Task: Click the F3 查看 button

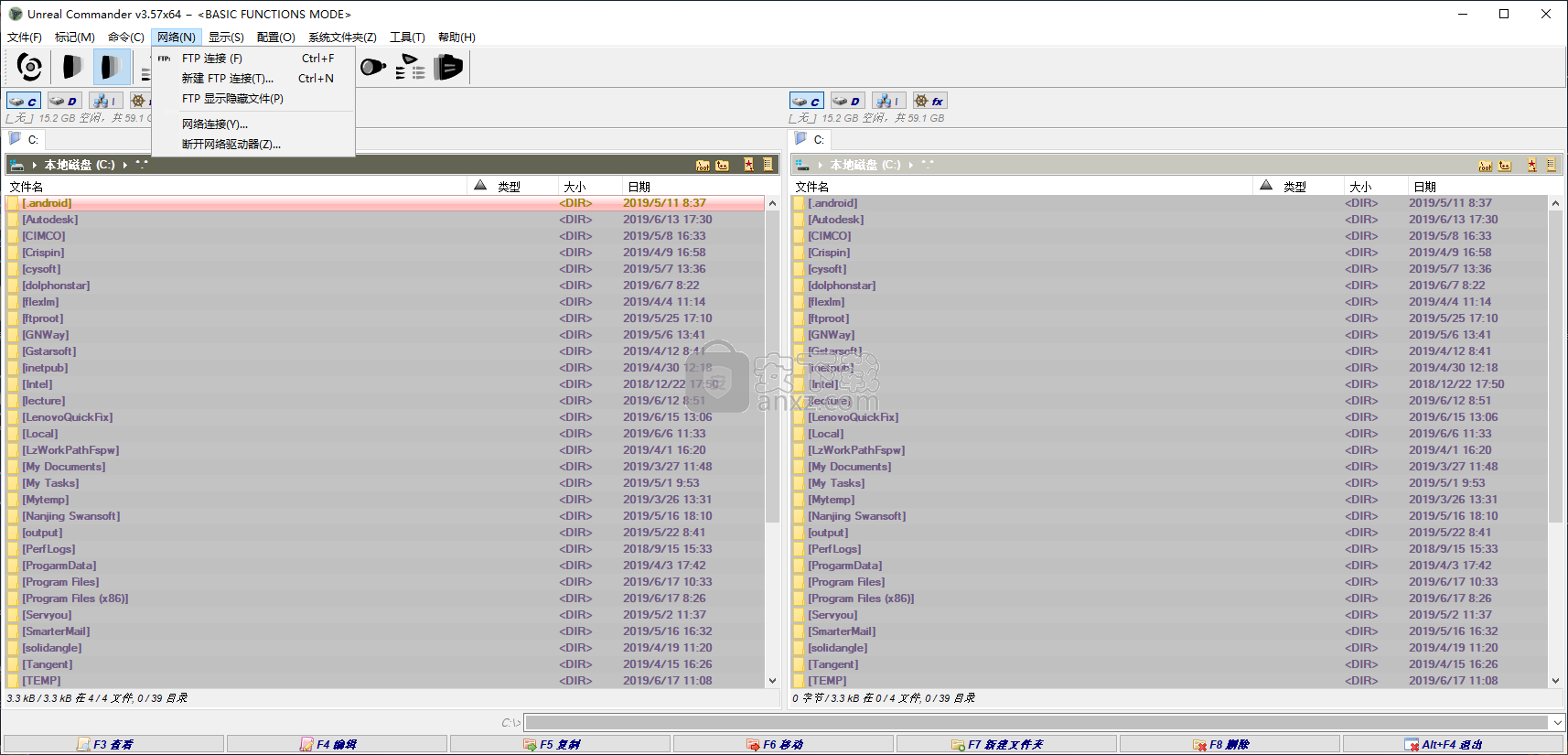Action: 113,745
